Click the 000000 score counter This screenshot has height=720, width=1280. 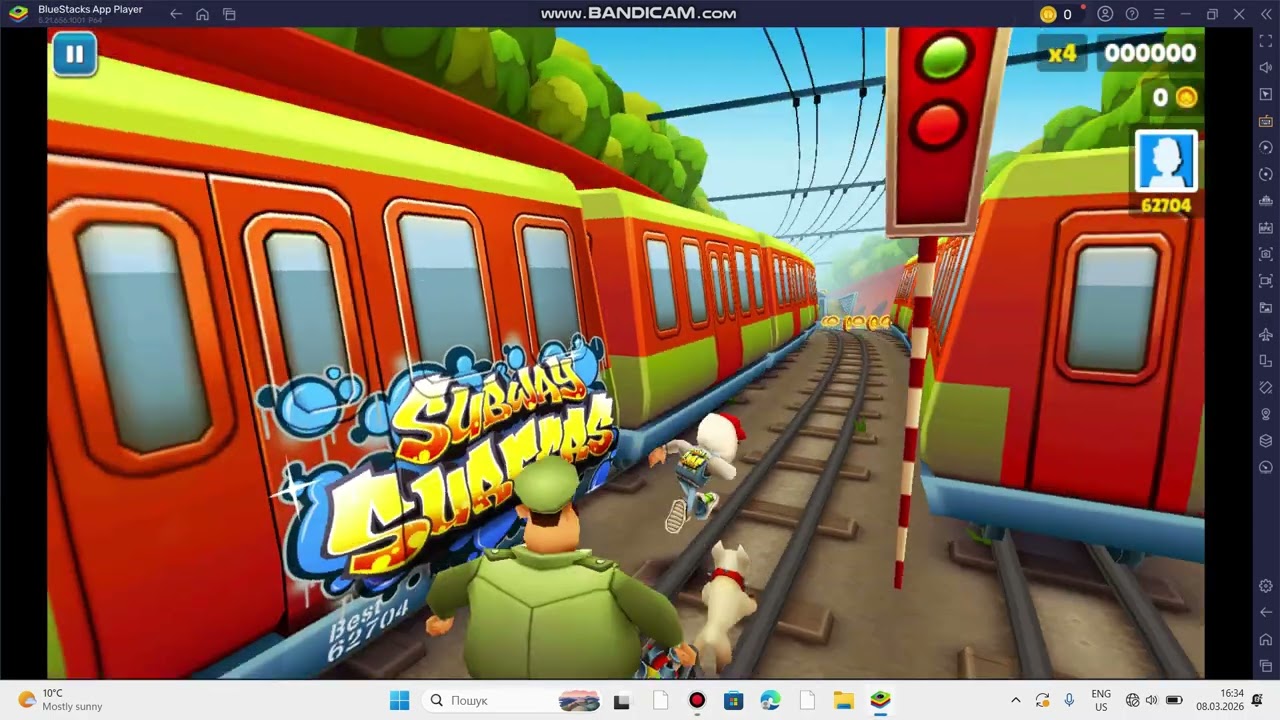(1149, 53)
